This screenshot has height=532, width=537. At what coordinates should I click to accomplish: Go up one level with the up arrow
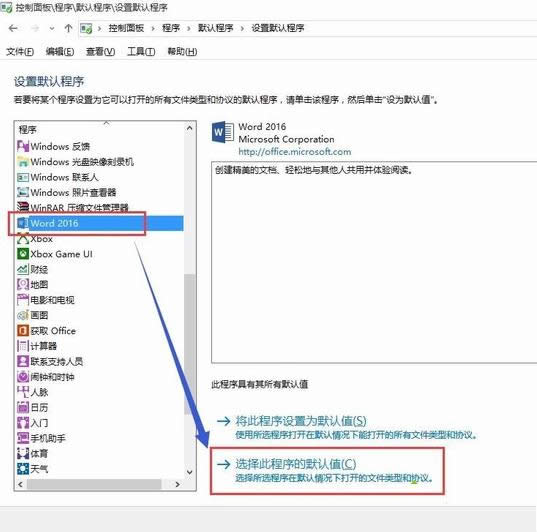pyautogui.click(x=68, y=28)
